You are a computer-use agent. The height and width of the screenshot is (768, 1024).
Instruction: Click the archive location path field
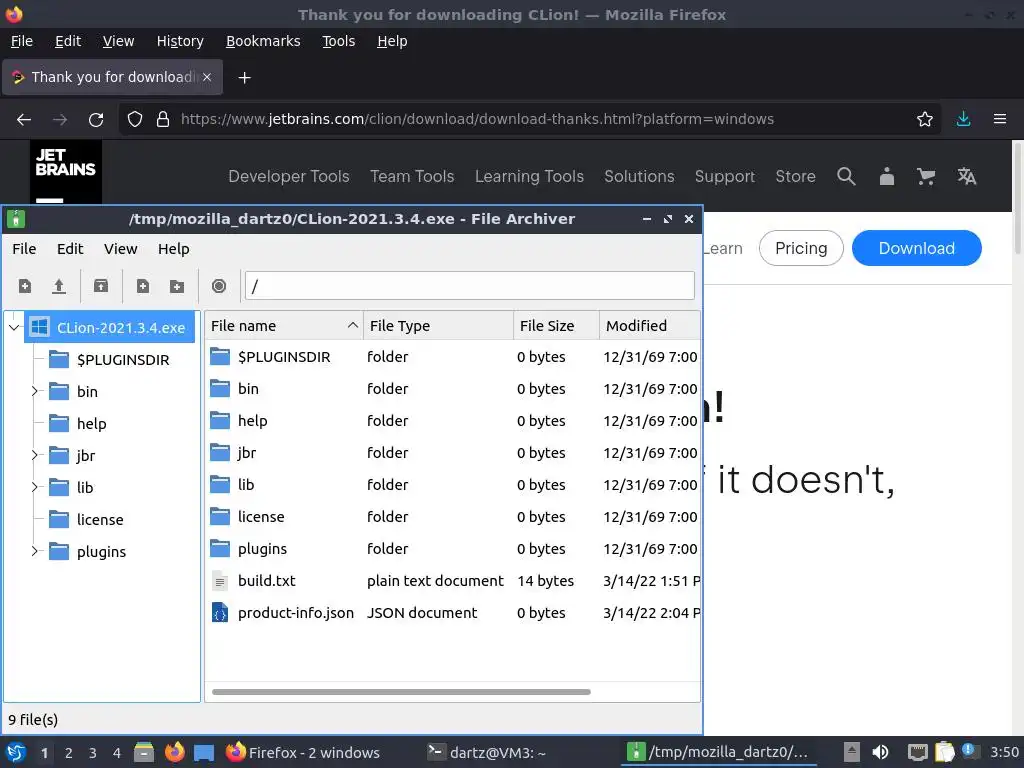(x=470, y=286)
